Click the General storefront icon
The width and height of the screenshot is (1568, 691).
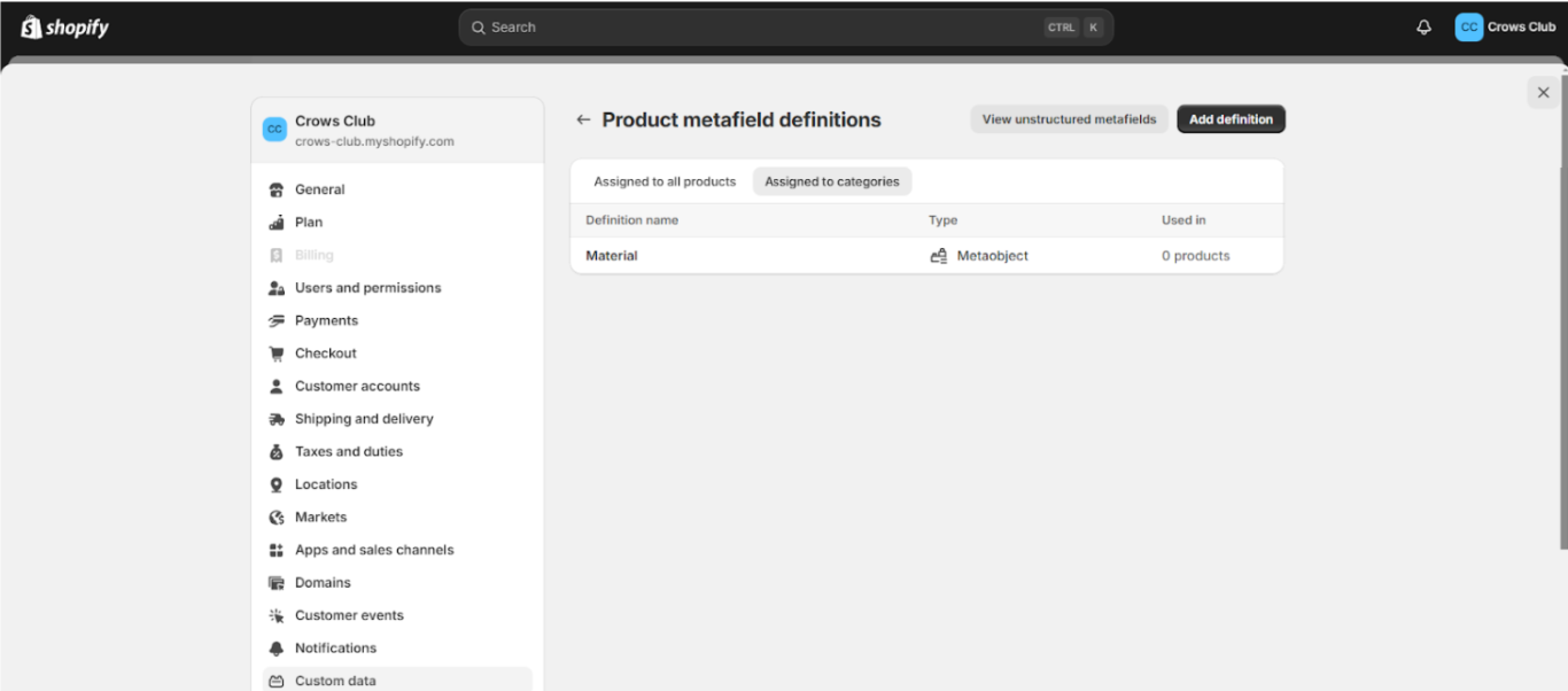pos(276,190)
